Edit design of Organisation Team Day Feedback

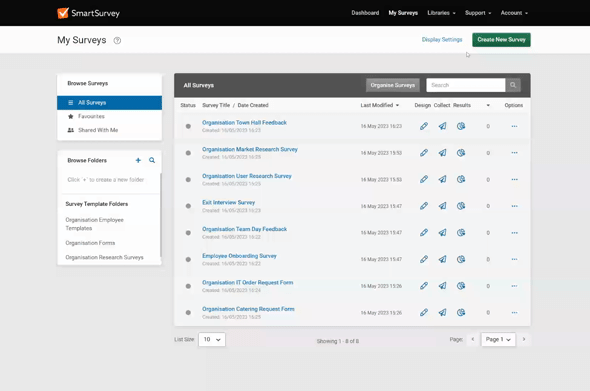pos(424,233)
